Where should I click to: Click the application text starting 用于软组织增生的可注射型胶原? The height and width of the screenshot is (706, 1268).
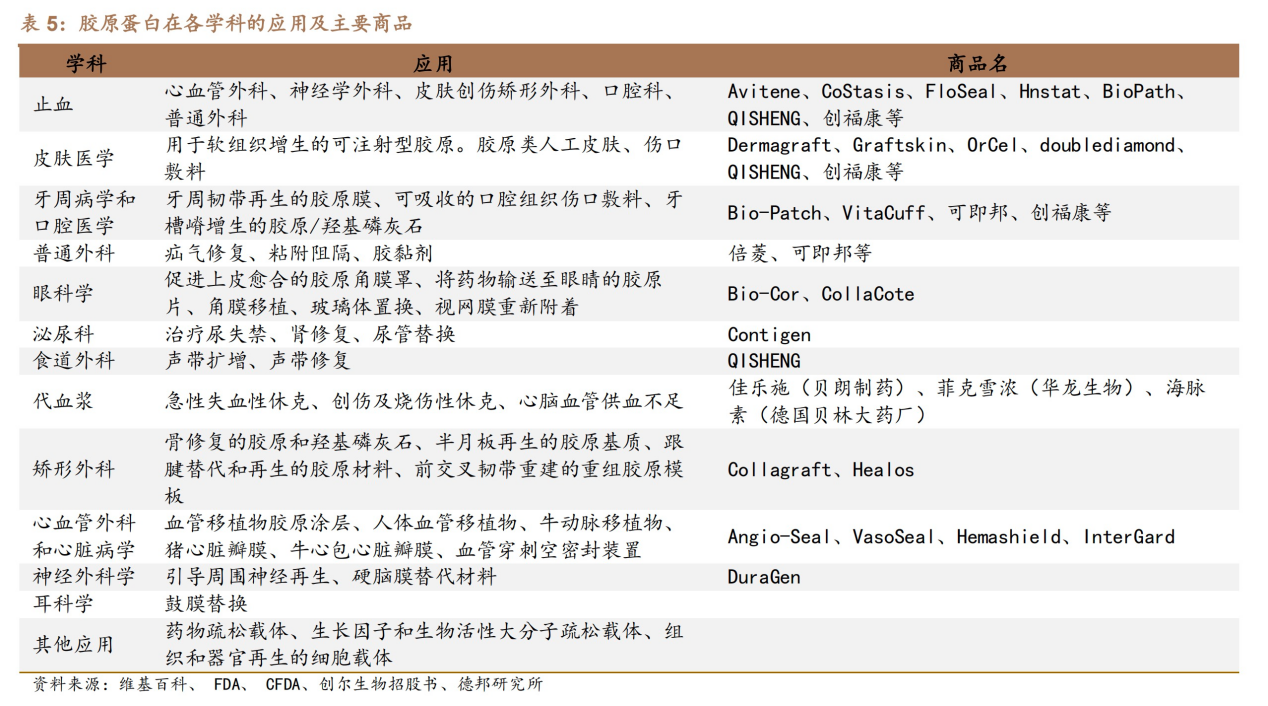[x=424, y=158]
